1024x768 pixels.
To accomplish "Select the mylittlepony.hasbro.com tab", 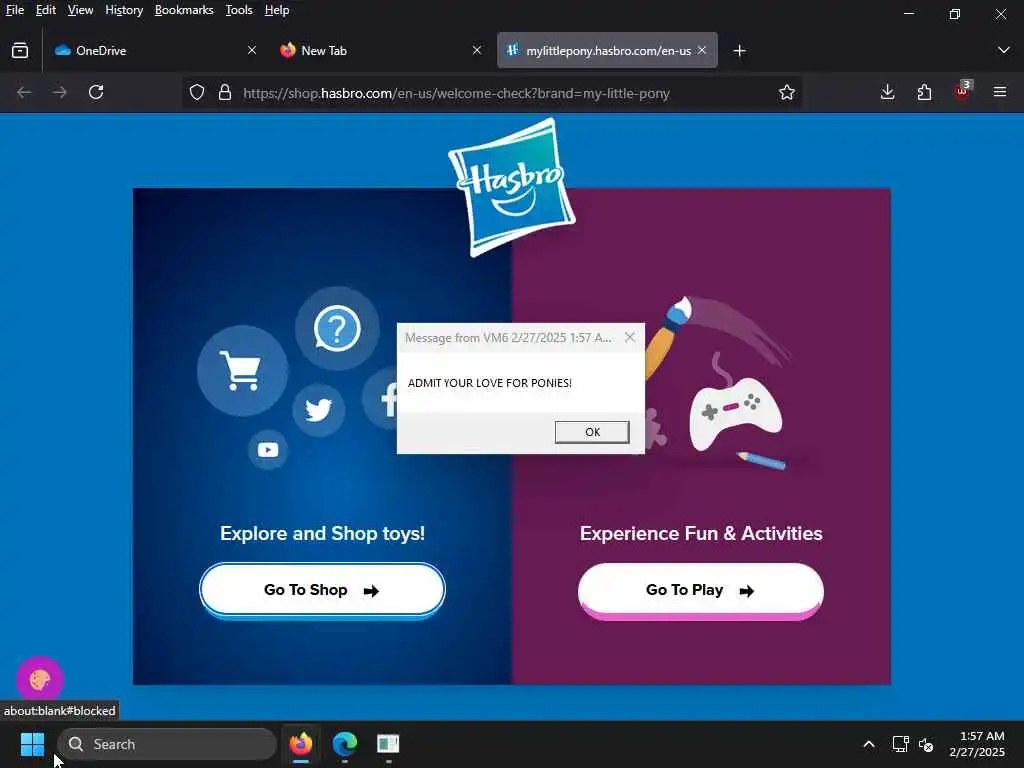I will [x=607, y=50].
